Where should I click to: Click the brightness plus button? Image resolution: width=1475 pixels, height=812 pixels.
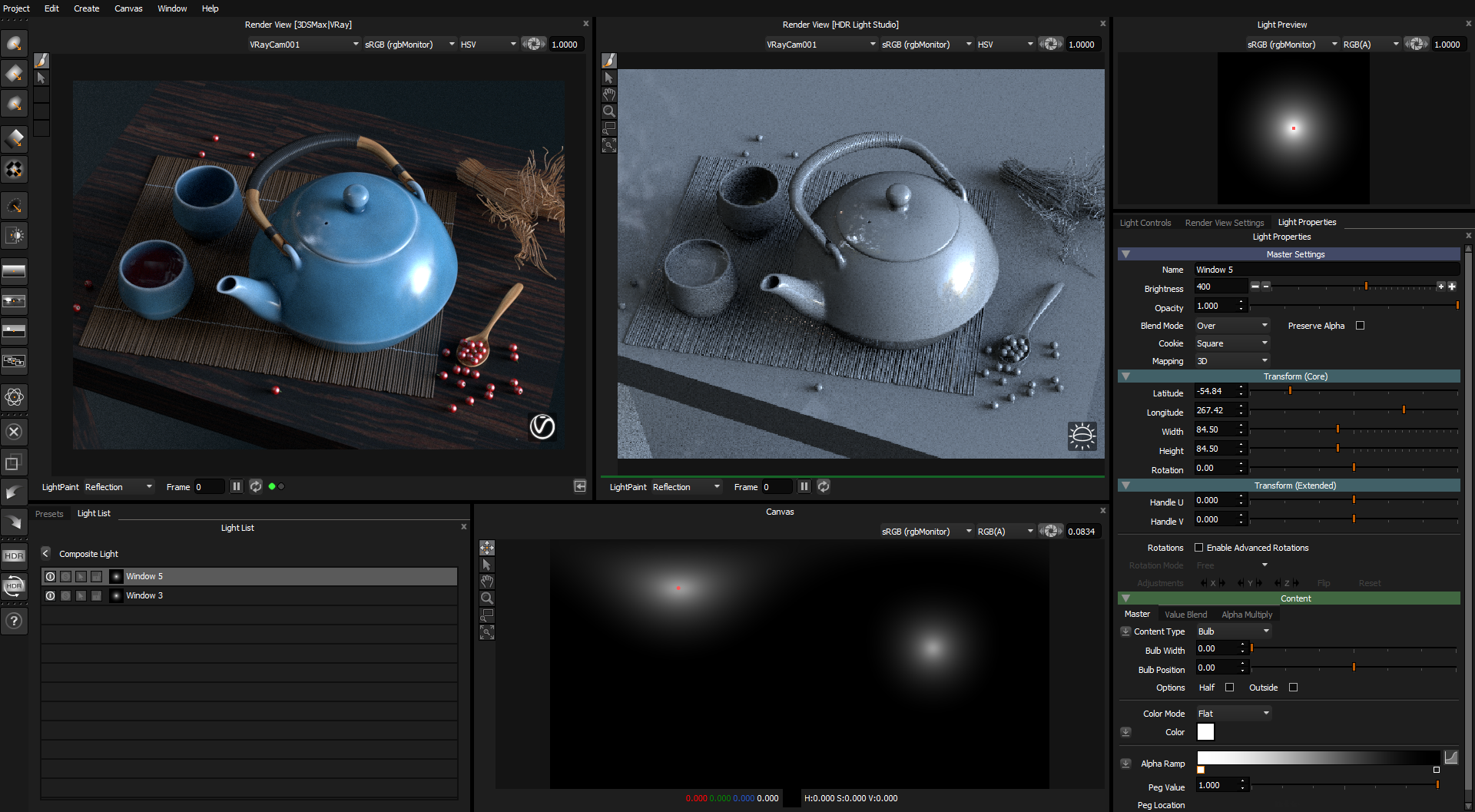[1440, 287]
